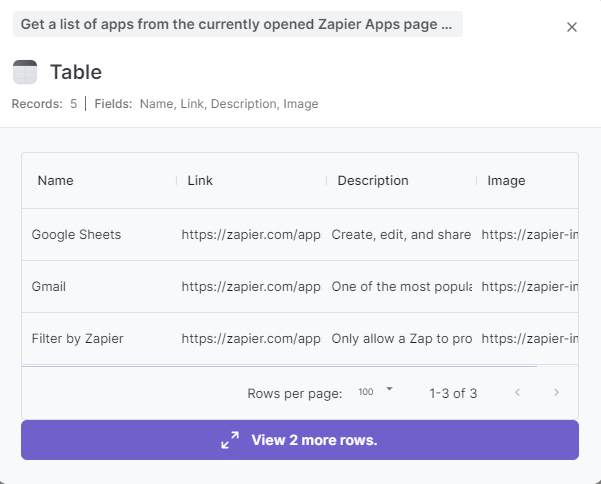Viewport: 601px width, 484px height.
Task: Click the expand arrows icon in View more rows
Action: click(x=230, y=440)
